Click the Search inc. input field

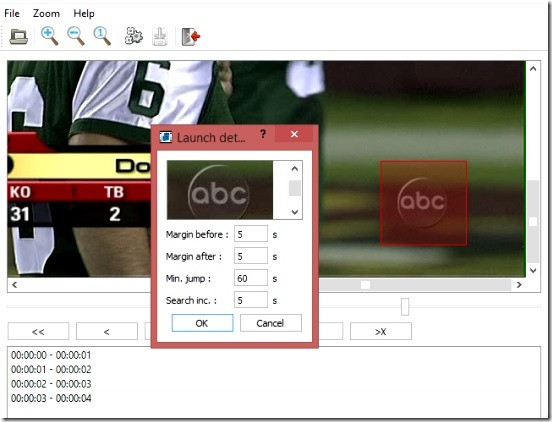(251, 300)
